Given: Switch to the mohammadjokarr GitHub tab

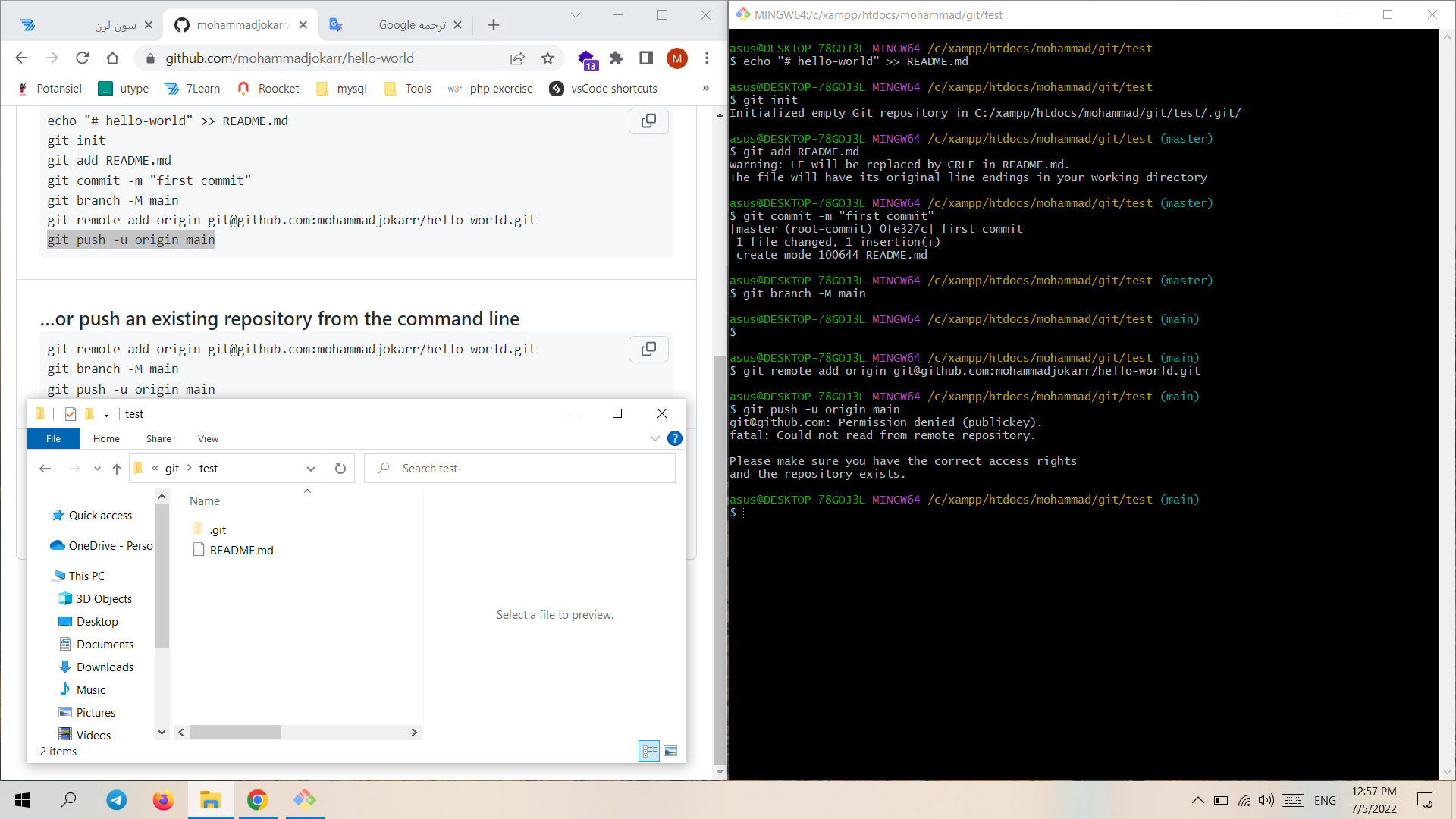Looking at the screenshot, I should coord(240,25).
